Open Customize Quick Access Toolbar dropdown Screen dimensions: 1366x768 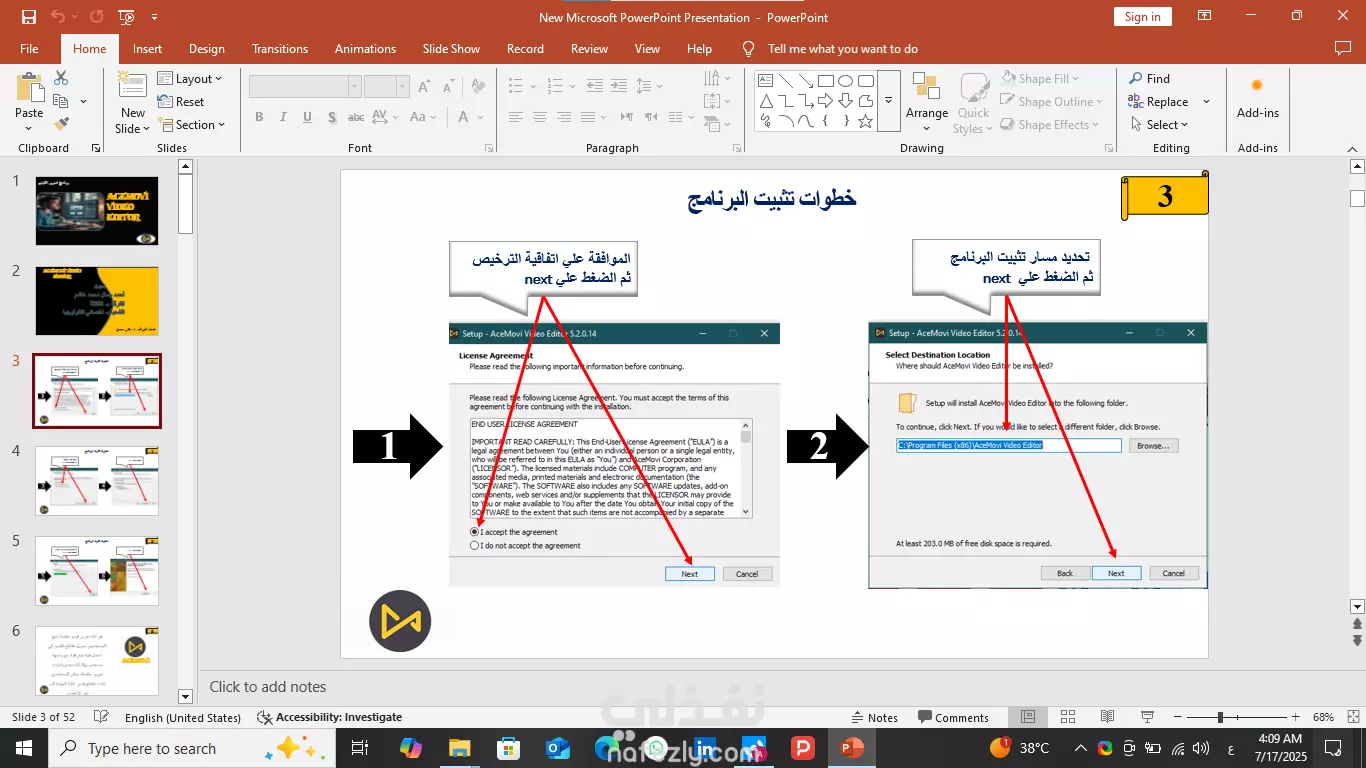pos(153,17)
